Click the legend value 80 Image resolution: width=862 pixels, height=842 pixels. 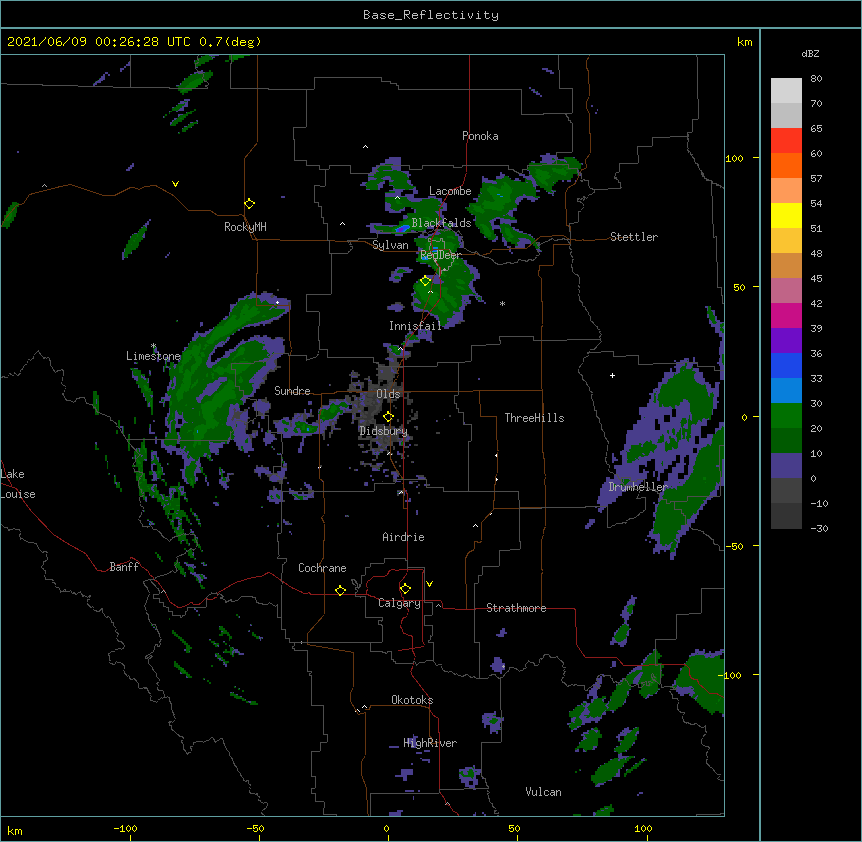(x=816, y=79)
